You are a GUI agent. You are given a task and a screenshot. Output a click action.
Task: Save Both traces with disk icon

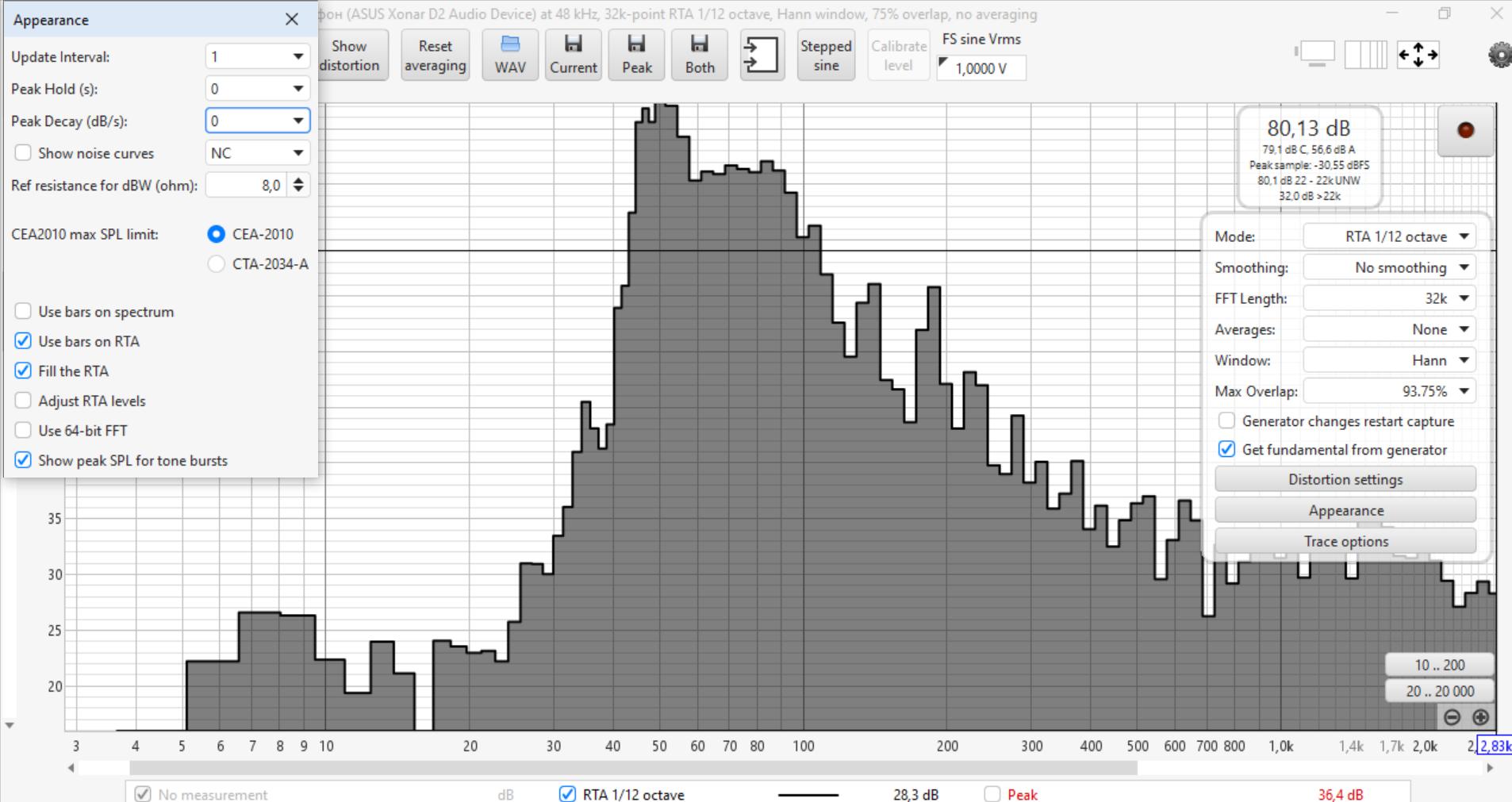click(700, 55)
